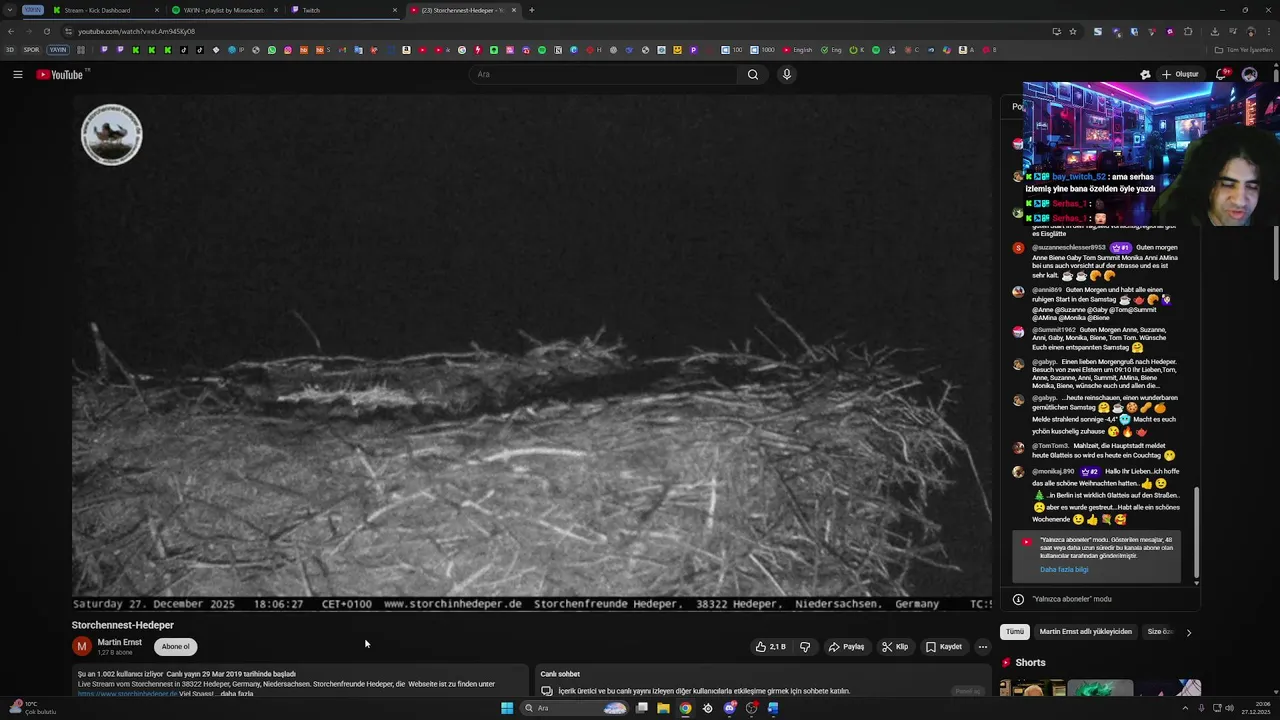Open the Martin Ernst channel avatar

coord(82,646)
